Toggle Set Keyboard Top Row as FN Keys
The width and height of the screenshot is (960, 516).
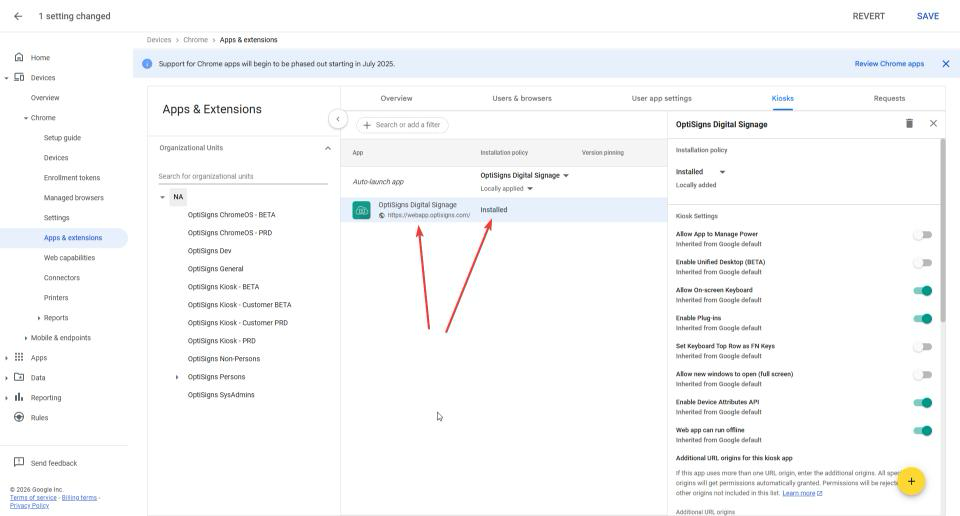click(x=923, y=347)
